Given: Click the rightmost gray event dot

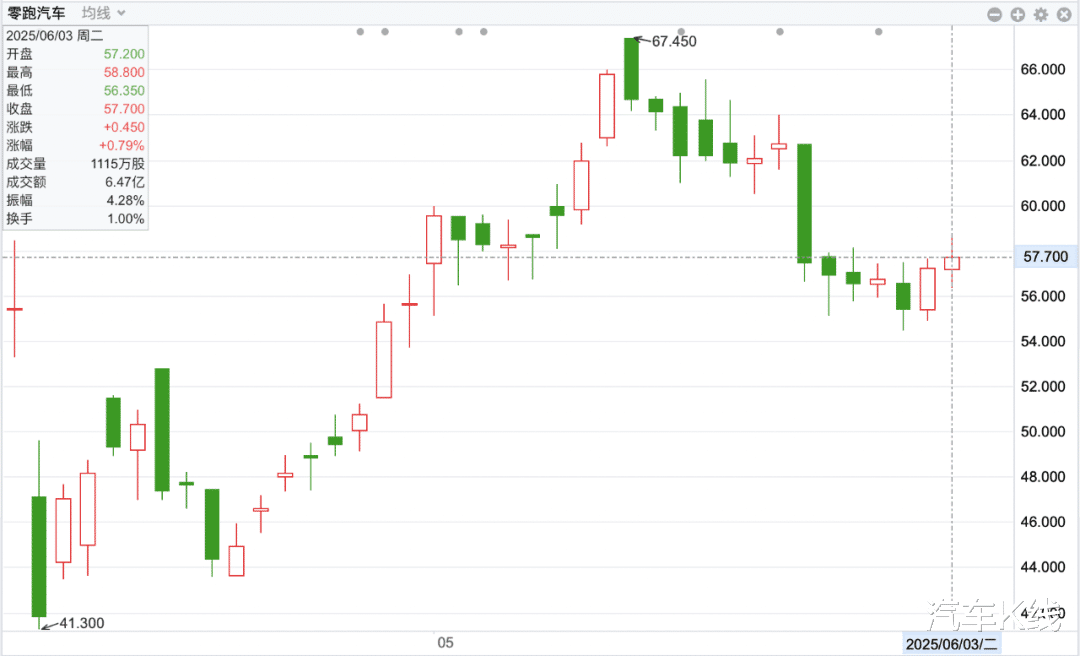Looking at the screenshot, I should pos(878,32).
